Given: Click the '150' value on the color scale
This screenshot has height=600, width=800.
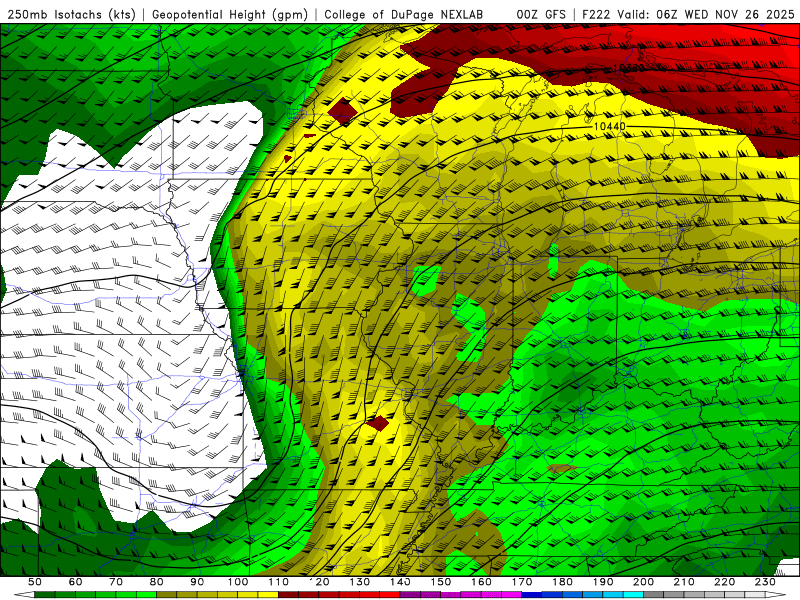Looking at the screenshot, I should (441, 582).
